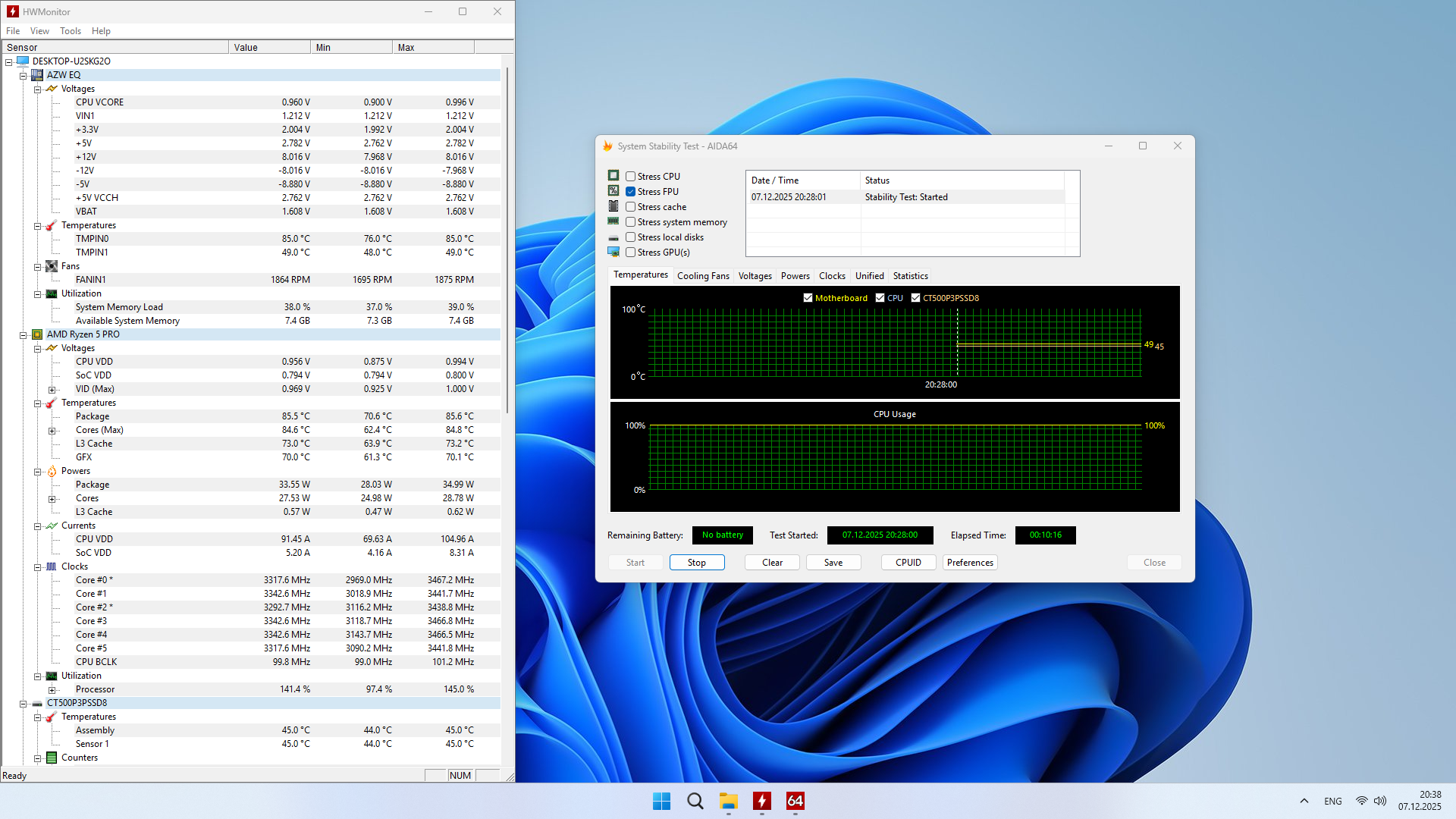Click the Preferences button
This screenshot has height=819, width=1456.
tap(969, 563)
